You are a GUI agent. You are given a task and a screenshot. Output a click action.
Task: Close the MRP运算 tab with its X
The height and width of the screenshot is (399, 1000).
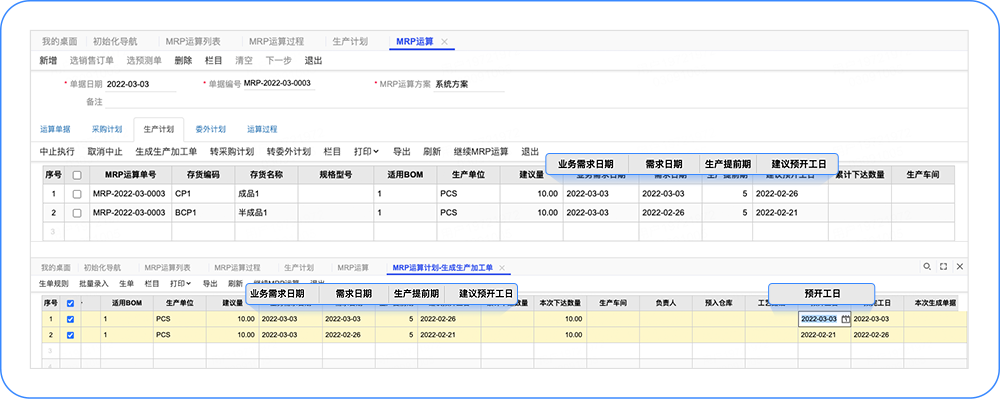[x=445, y=41]
